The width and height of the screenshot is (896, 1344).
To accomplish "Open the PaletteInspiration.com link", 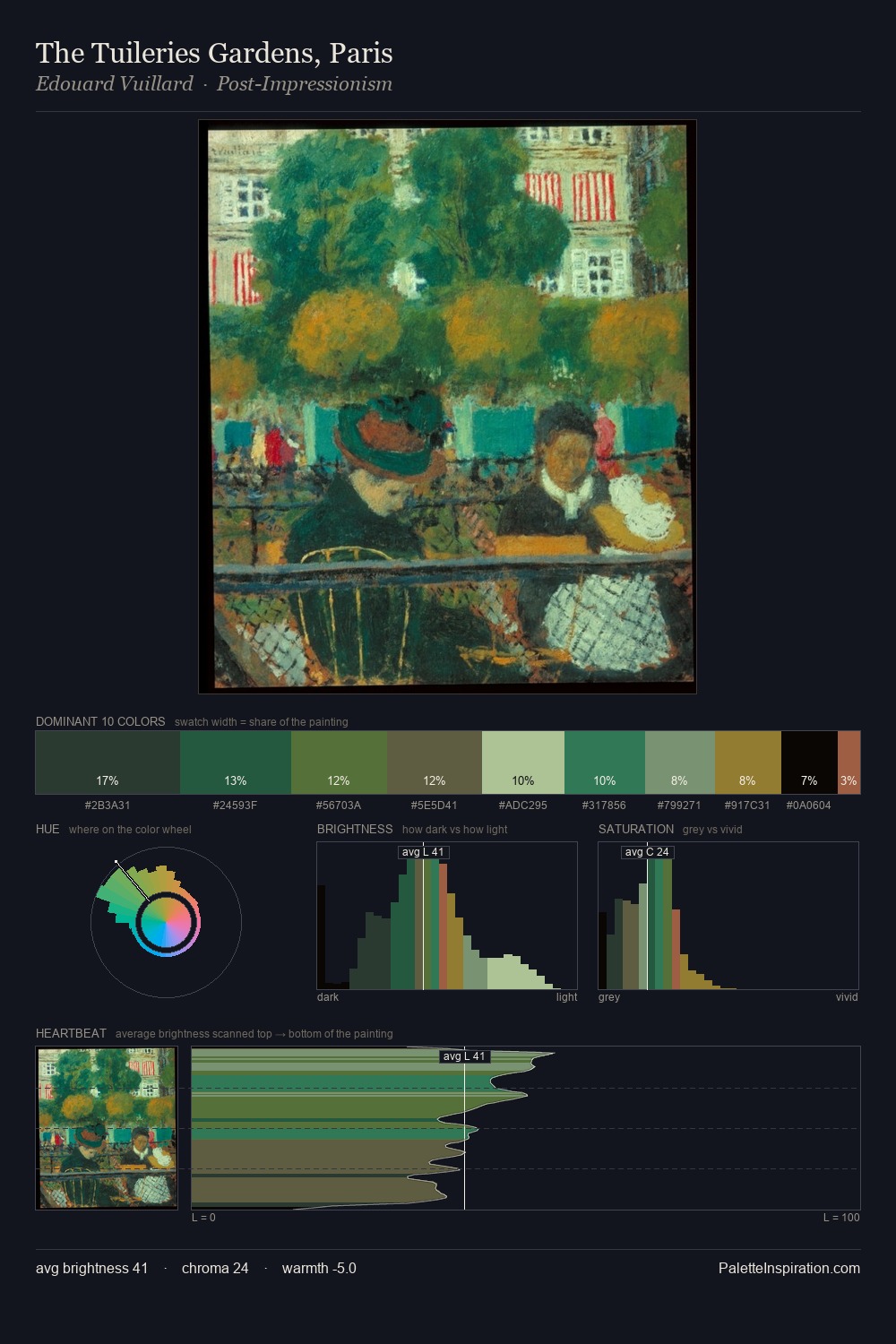I will tap(789, 1268).
